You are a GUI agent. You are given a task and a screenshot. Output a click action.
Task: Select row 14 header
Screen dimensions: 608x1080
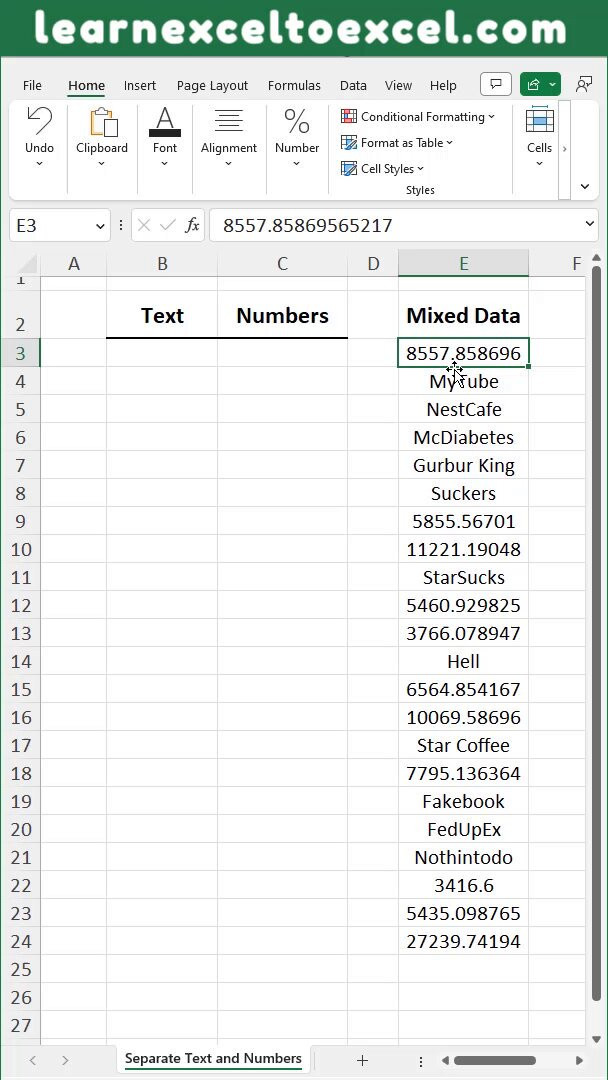click(20, 661)
